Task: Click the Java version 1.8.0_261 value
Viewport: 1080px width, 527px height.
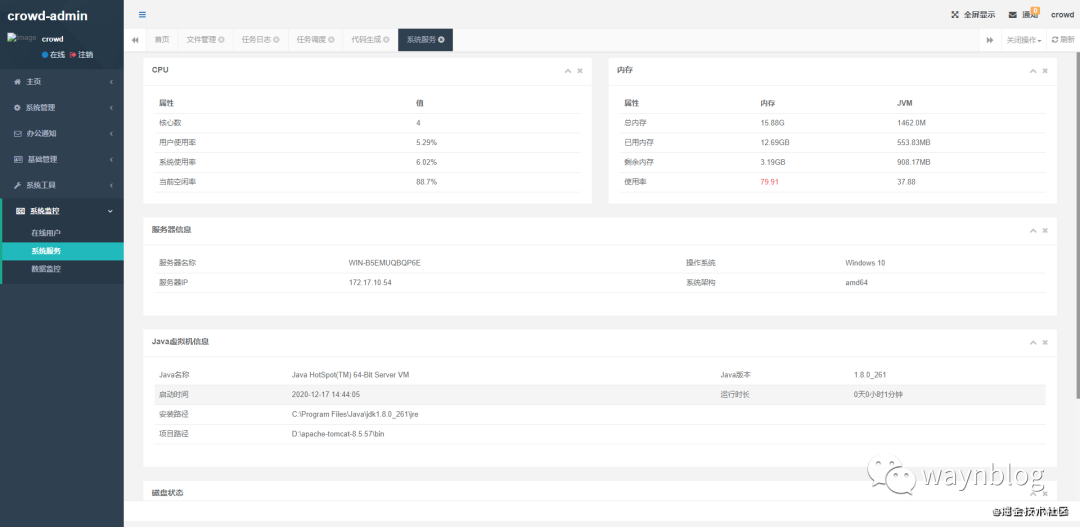Action: tap(870, 375)
